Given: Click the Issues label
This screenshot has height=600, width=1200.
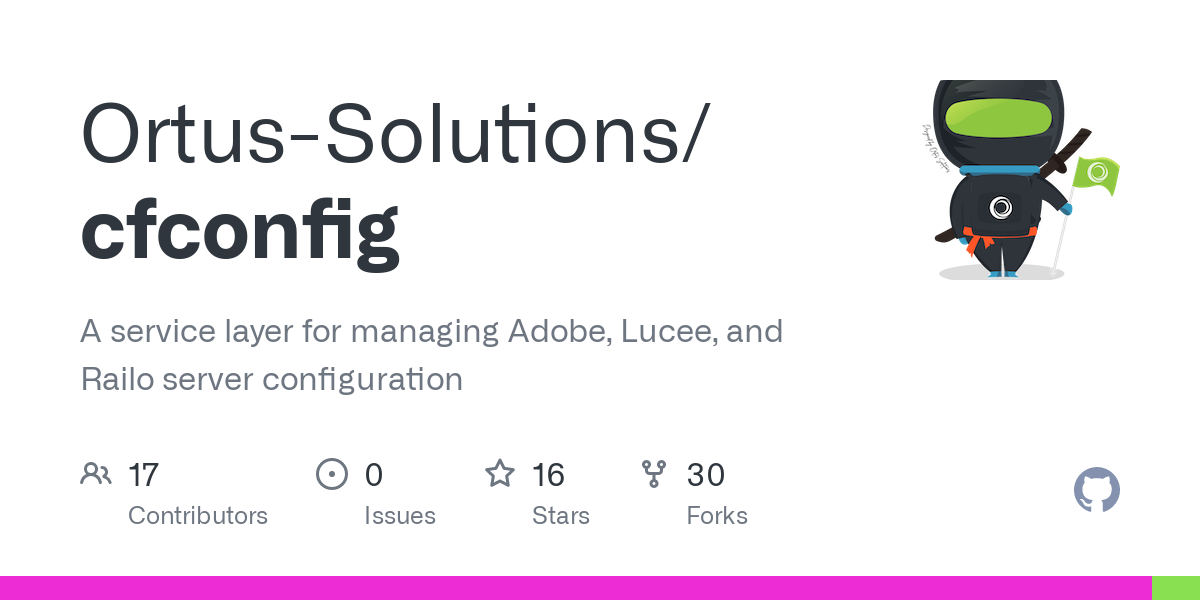Looking at the screenshot, I should (x=400, y=516).
